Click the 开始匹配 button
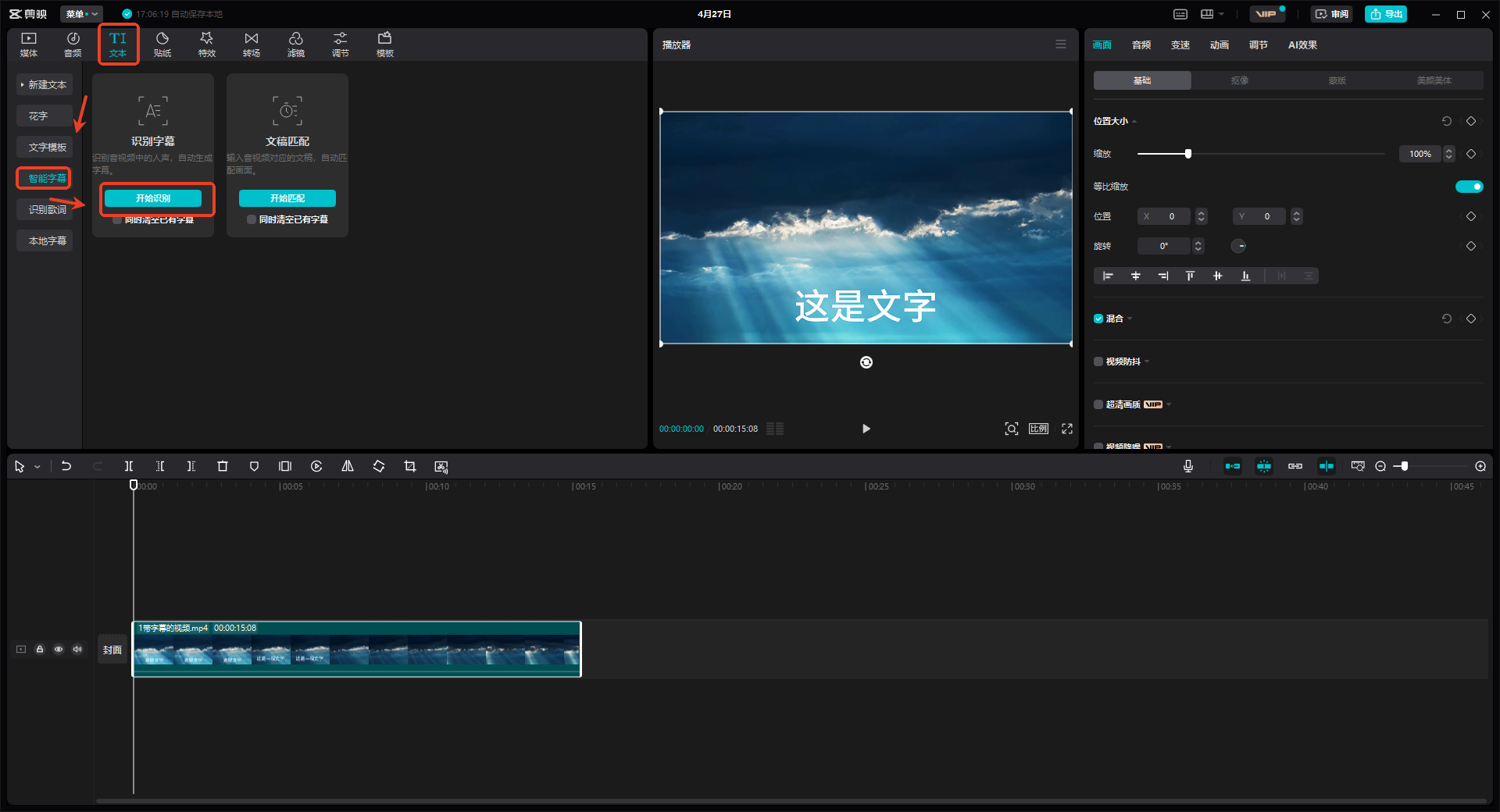Image resolution: width=1500 pixels, height=812 pixels. [287, 198]
